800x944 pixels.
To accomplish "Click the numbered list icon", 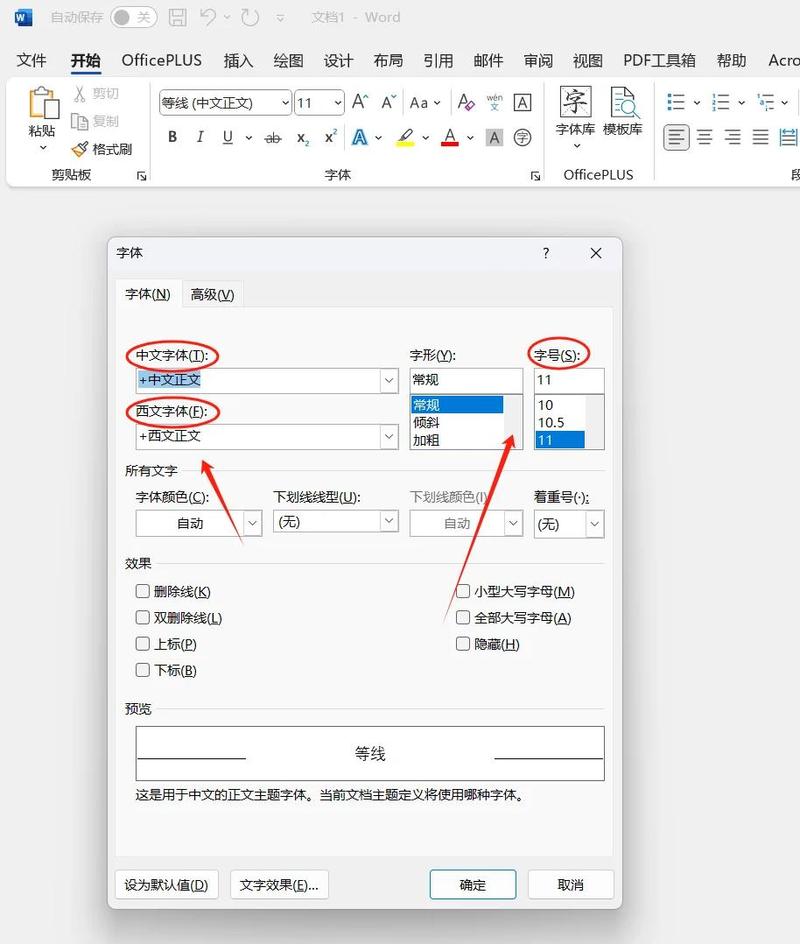I will [x=721, y=102].
